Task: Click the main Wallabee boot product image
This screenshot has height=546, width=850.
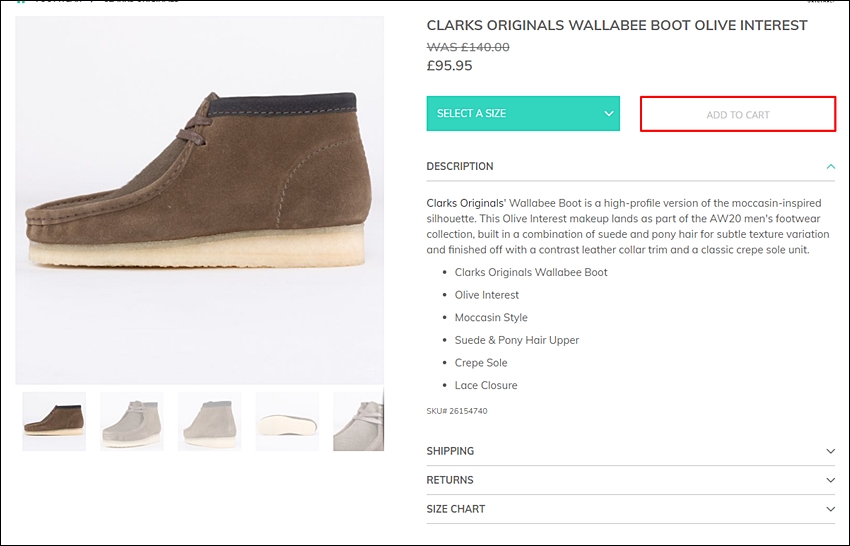Action: pyautogui.click(x=199, y=200)
